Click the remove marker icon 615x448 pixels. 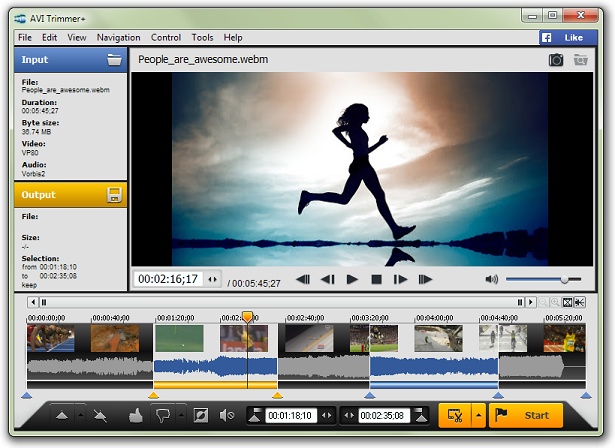[x=99, y=415]
